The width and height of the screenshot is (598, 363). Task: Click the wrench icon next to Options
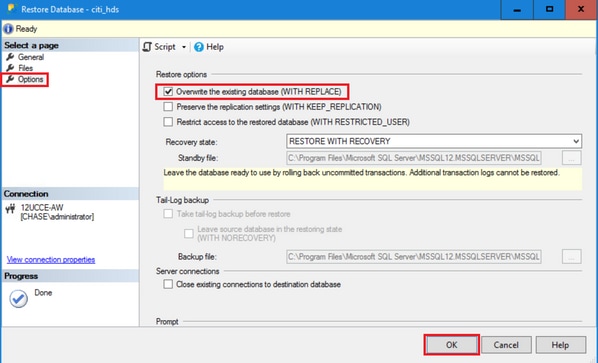[10, 79]
